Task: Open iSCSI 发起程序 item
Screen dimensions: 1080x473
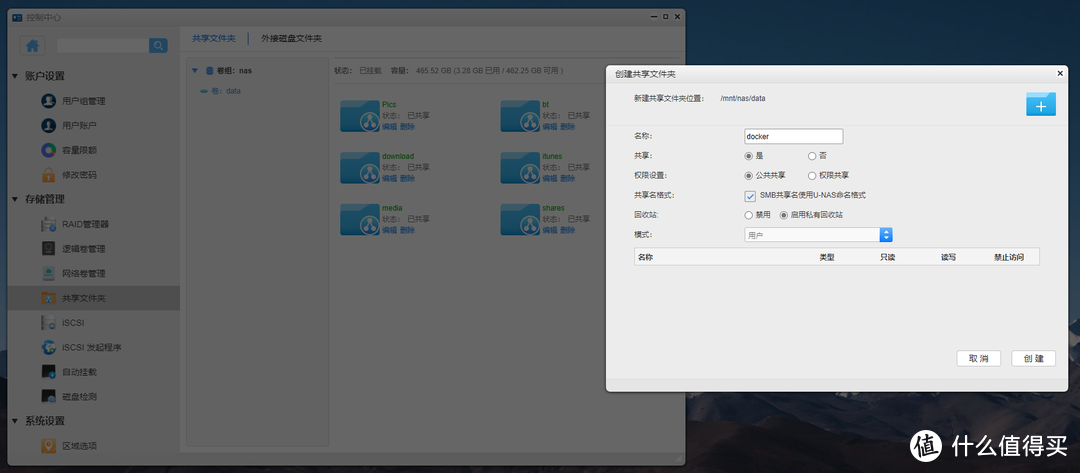Action: pyautogui.click(x=91, y=347)
